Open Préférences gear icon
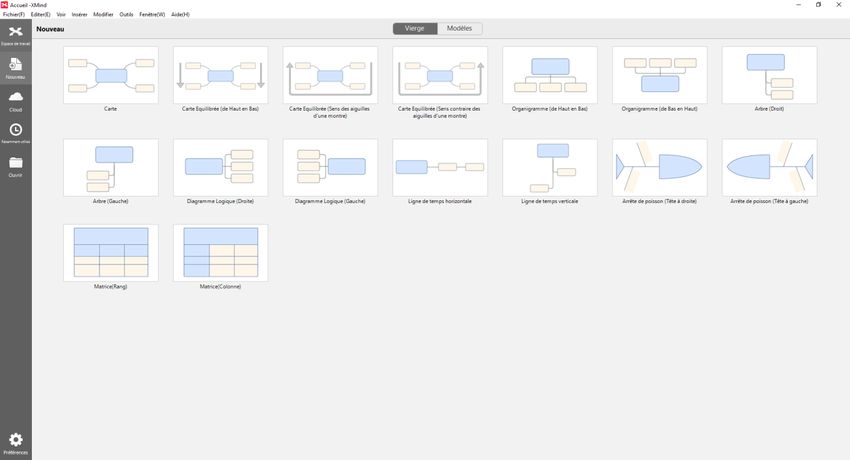The height and width of the screenshot is (460, 850). click(15, 441)
